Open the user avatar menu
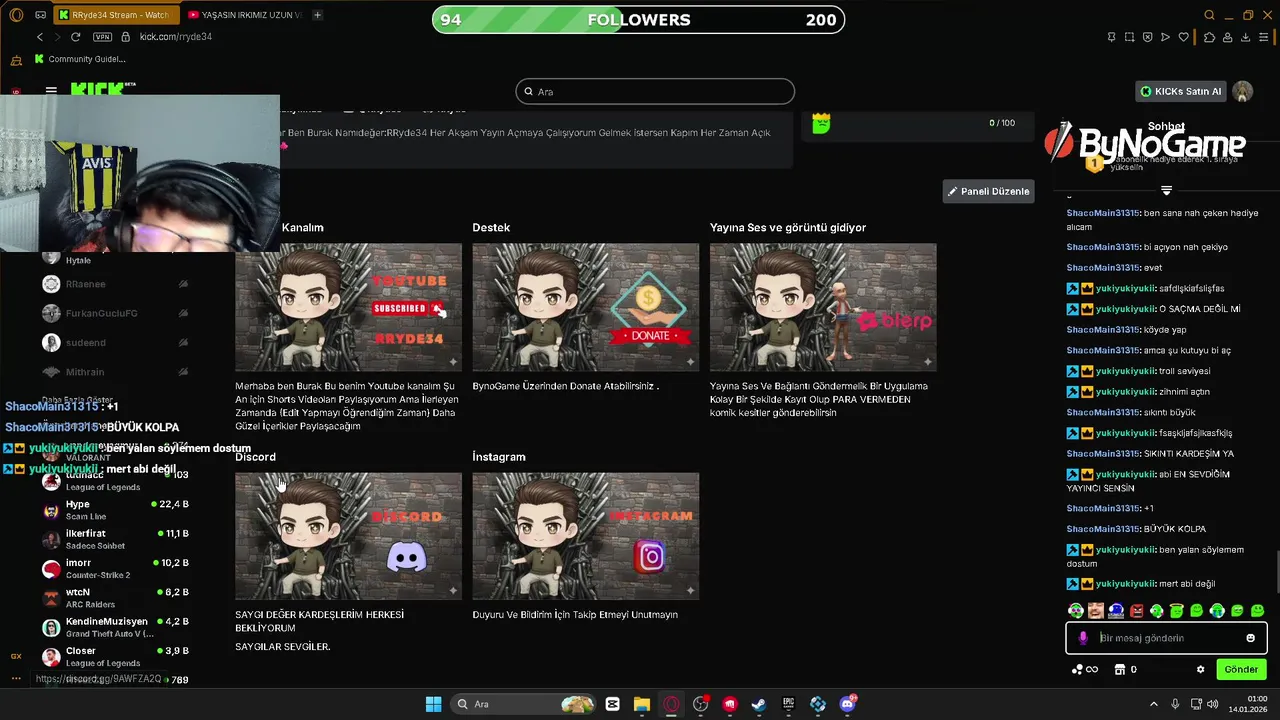The image size is (1280, 720). (x=1243, y=91)
